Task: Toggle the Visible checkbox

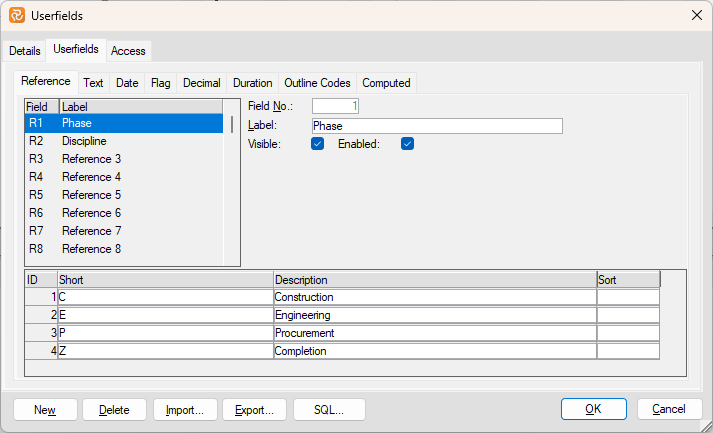Action: click(318, 144)
